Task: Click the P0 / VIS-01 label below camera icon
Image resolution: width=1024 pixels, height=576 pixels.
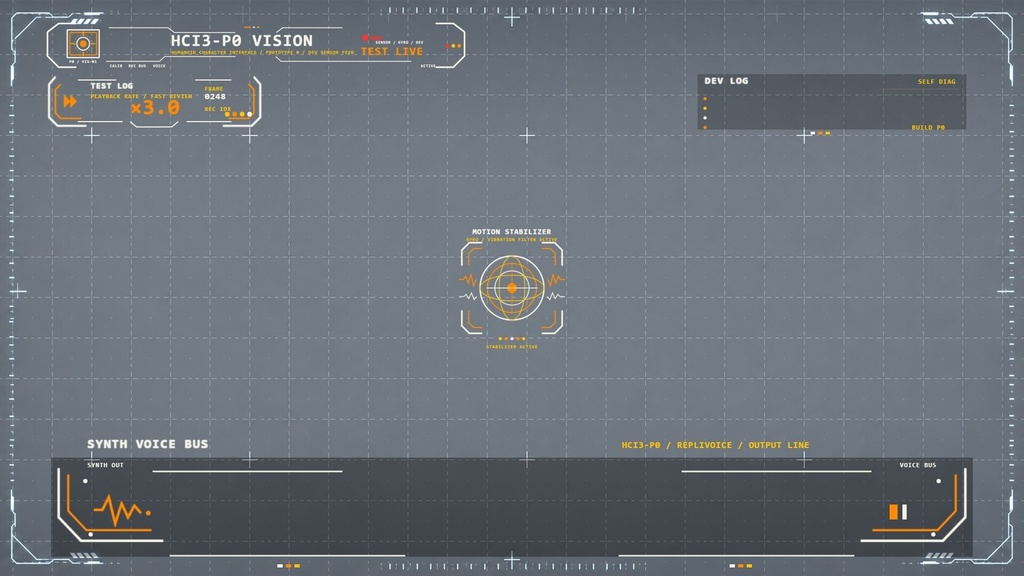Action: click(83, 62)
